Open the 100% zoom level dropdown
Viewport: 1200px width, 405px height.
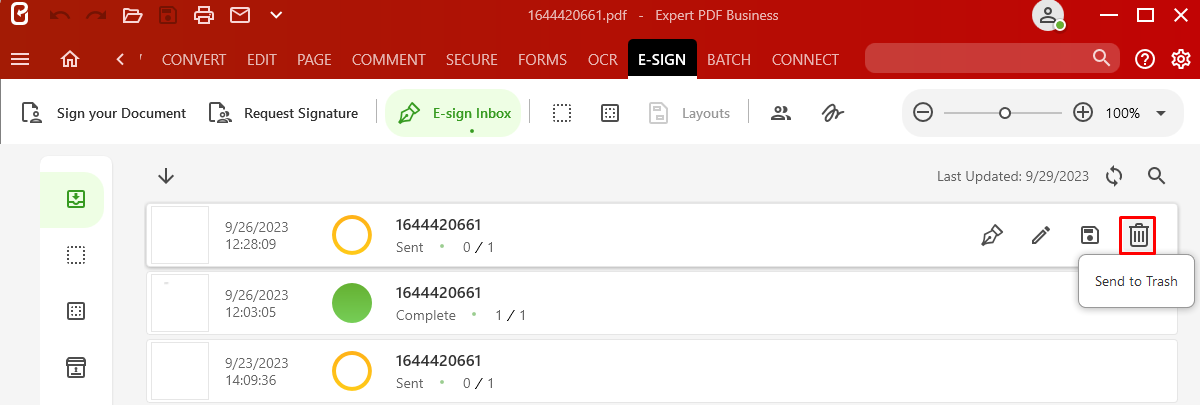click(x=1161, y=113)
